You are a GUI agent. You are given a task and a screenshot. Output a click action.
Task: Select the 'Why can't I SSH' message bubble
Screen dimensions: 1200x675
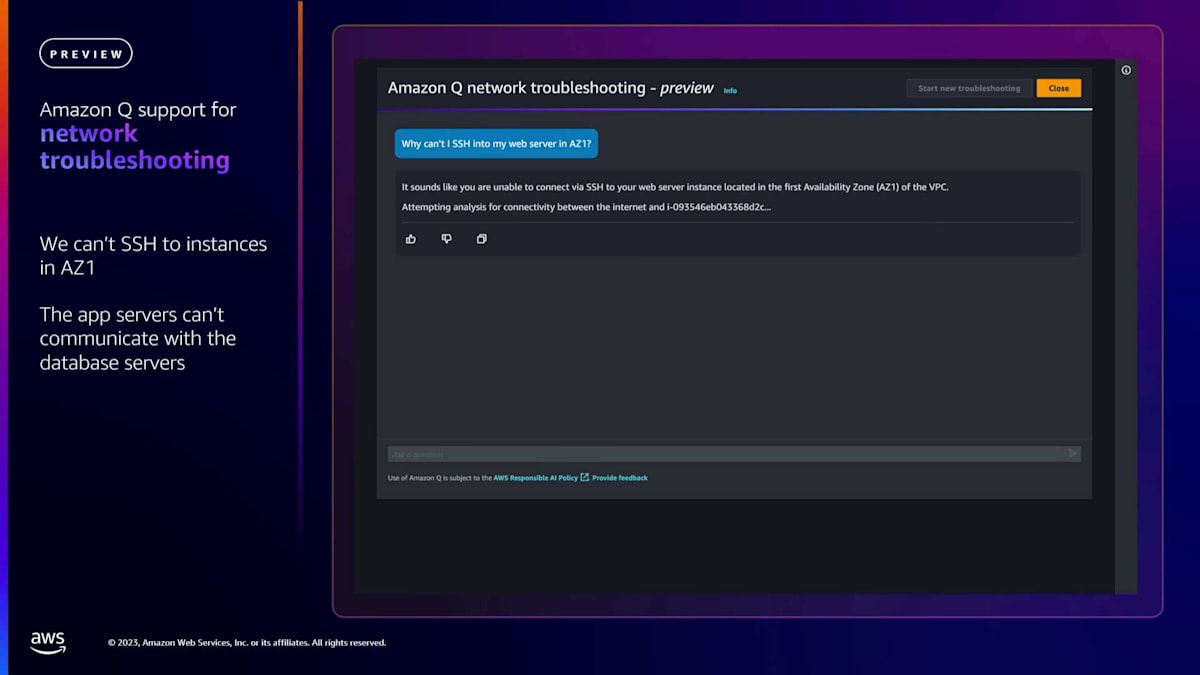tap(496, 144)
